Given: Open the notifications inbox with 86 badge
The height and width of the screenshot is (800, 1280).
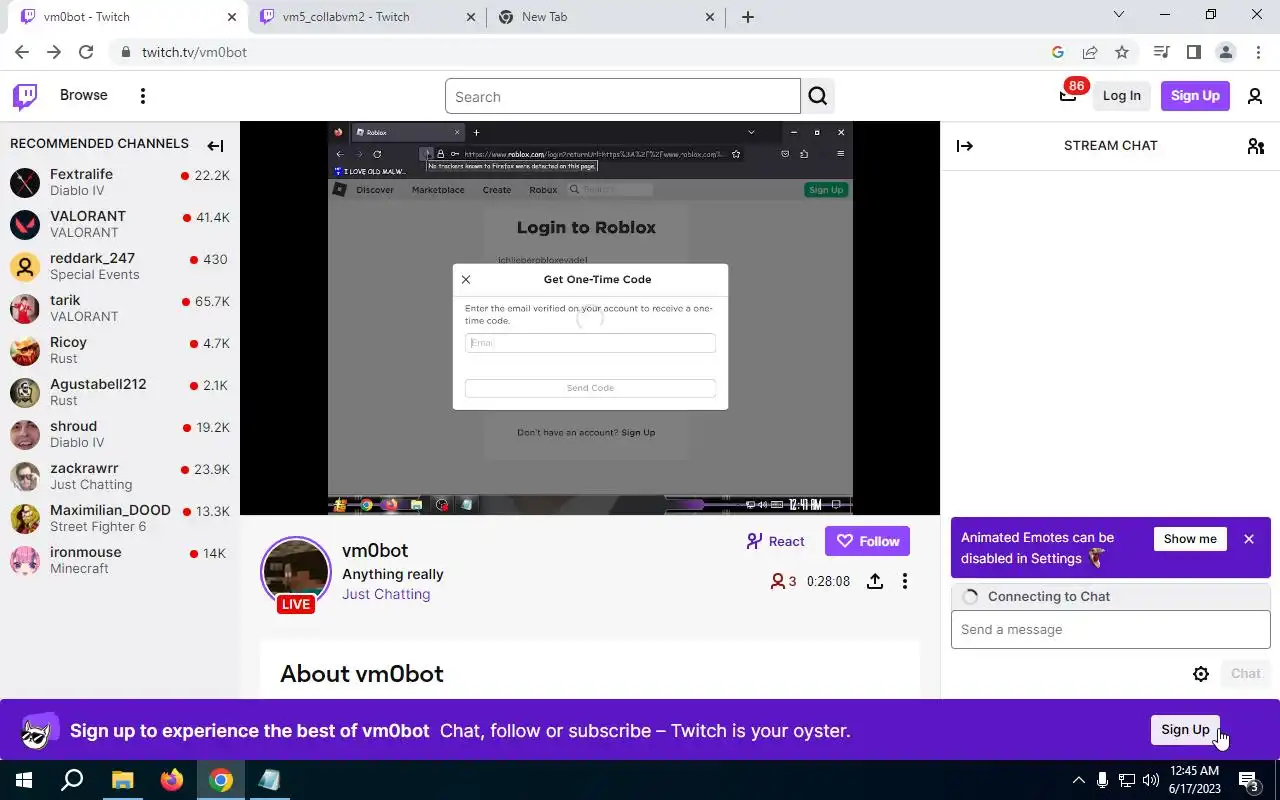Looking at the screenshot, I should click(x=1068, y=96).
